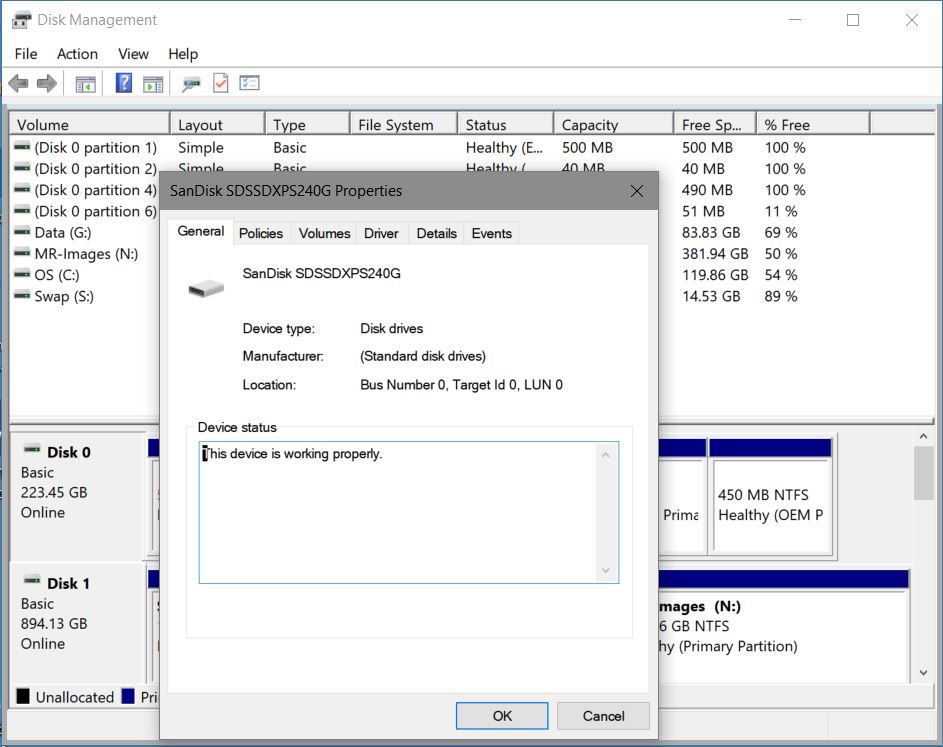Click the SanDisk drive image in Properties dialog

[x=206, y=288]
